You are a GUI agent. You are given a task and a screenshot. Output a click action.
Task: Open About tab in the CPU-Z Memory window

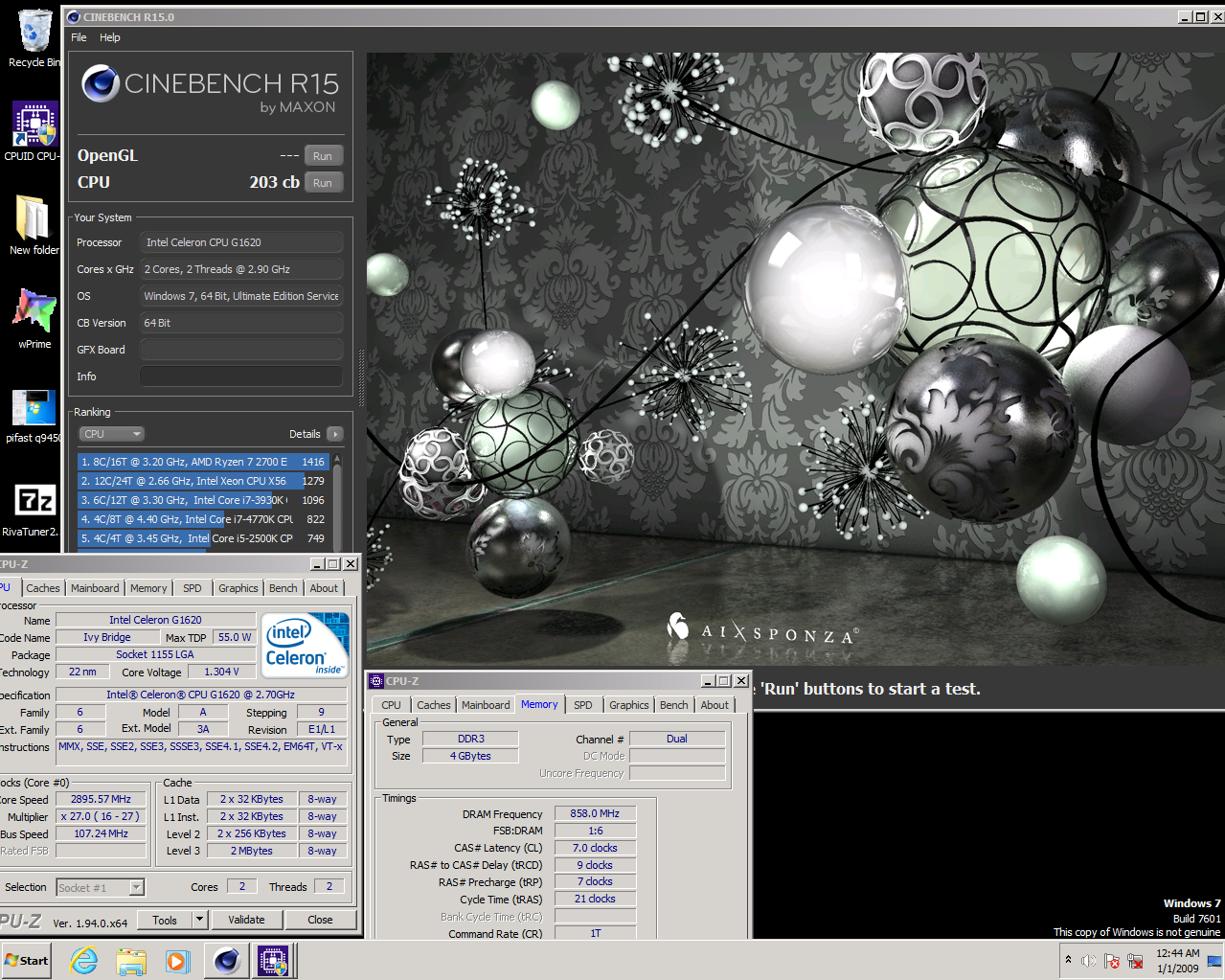coord(715,705)
